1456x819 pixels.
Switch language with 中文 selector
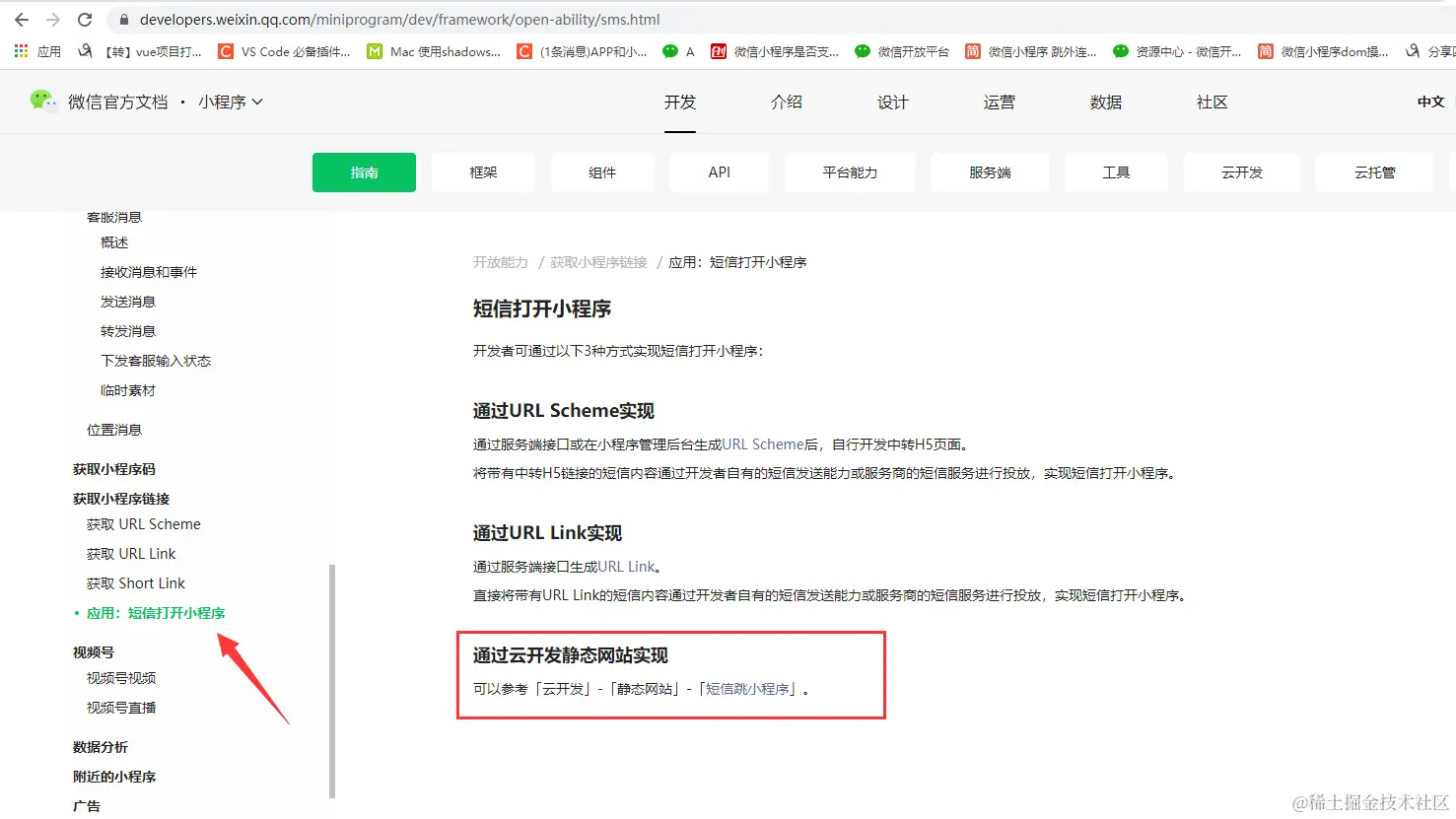pyautogui.click(x=1431, y=102)
